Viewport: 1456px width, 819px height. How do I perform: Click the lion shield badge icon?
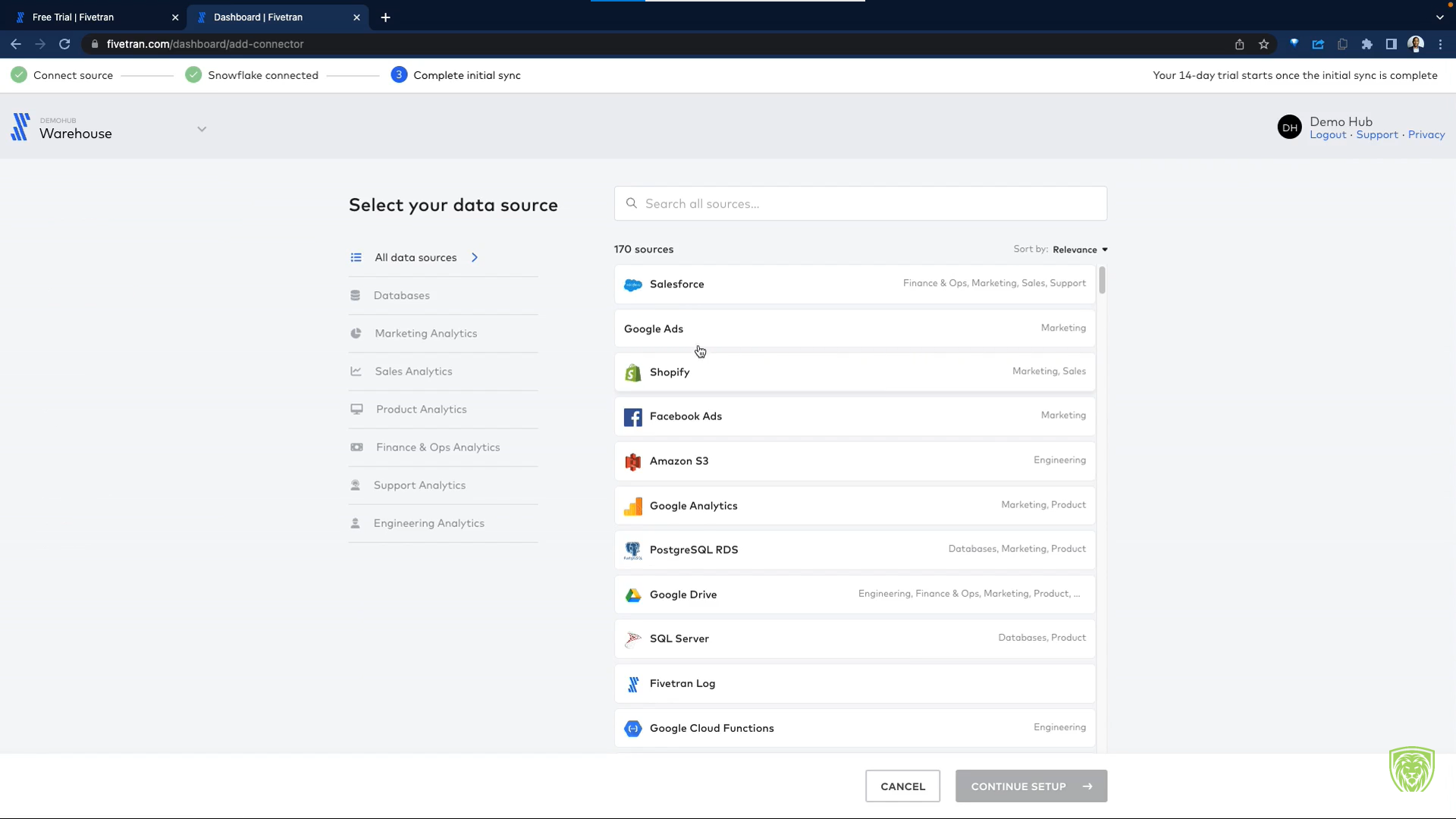click(1411, 770)
